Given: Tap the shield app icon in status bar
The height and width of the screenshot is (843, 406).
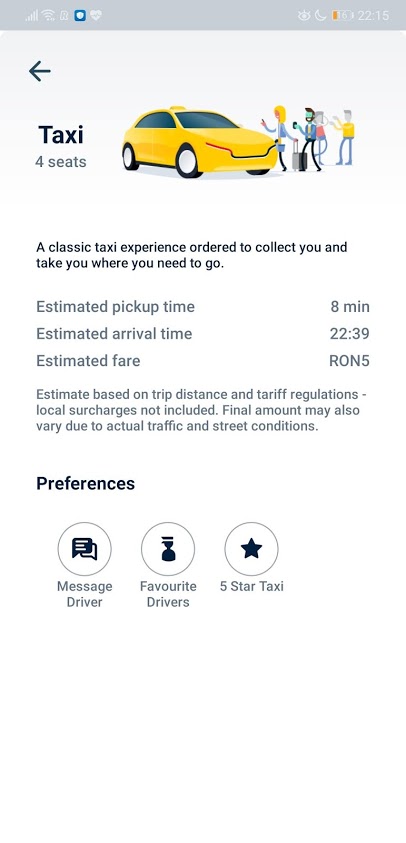Looking at the screenshot, I should click(x=80, y=16).
